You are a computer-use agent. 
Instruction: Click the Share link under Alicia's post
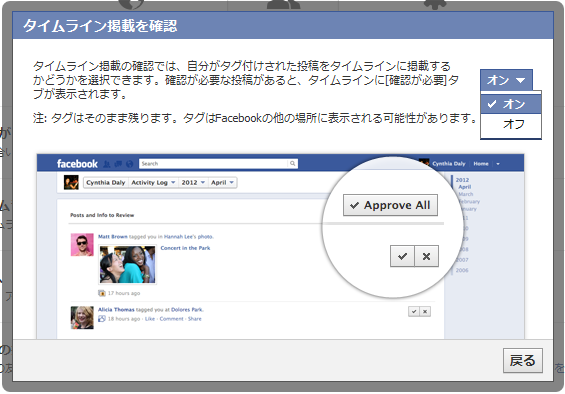195,319
